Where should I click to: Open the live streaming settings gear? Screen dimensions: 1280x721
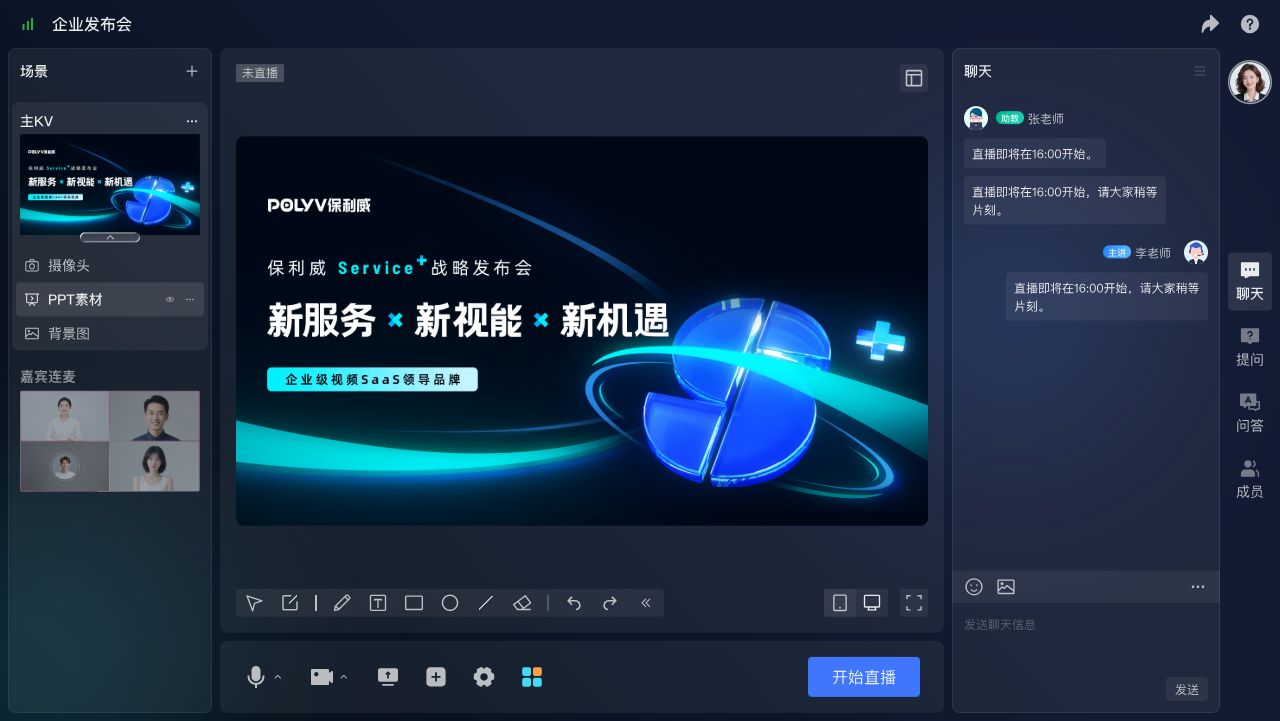(x=484, y=677)
